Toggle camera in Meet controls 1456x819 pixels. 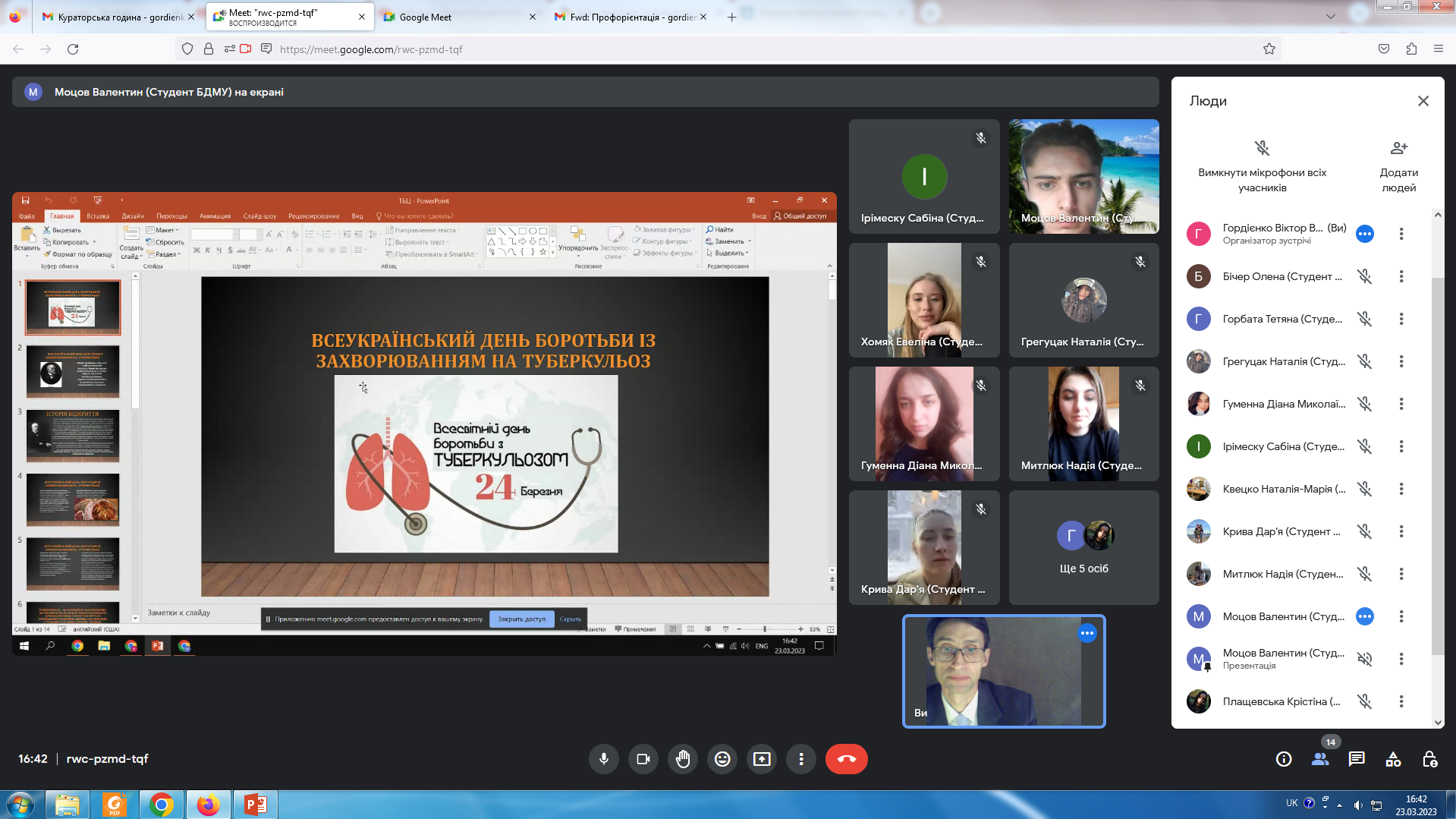coord(643,759)
